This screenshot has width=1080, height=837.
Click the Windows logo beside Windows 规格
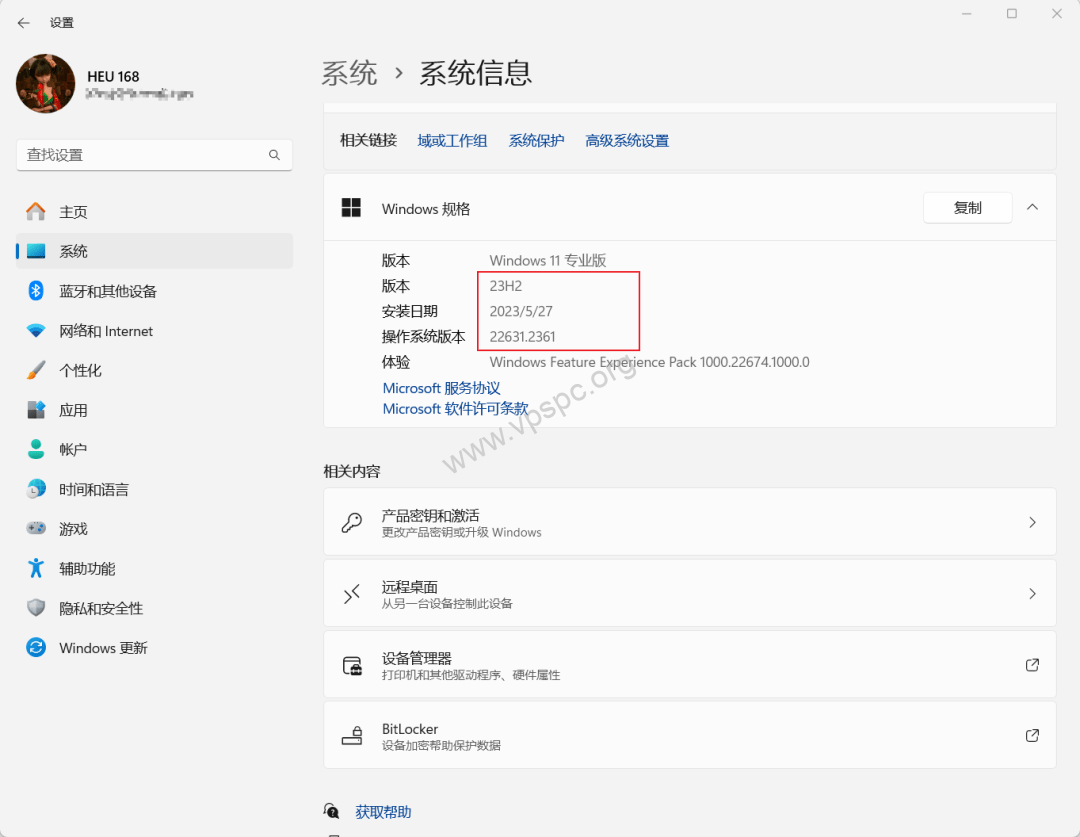click(351, 208)
